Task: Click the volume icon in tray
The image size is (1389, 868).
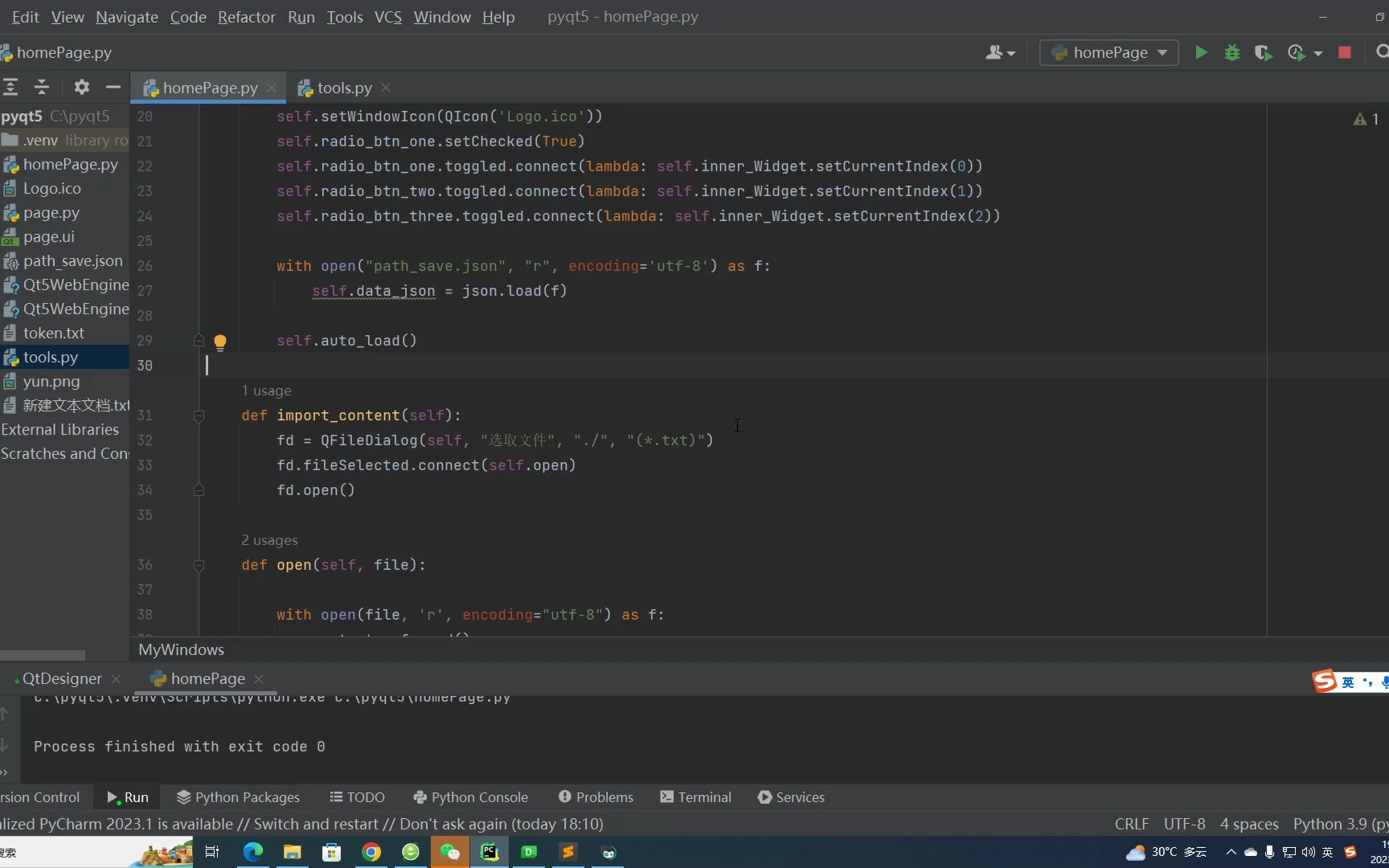Action: (x=1309, y=852)
